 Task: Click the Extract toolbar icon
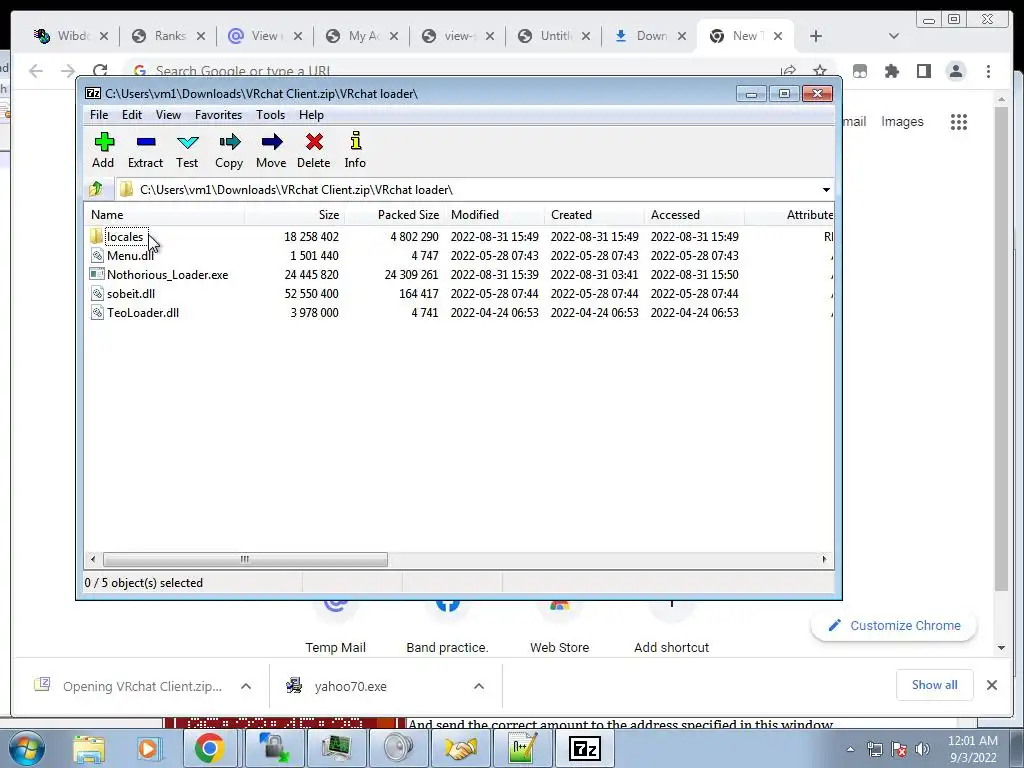(146, 142)
